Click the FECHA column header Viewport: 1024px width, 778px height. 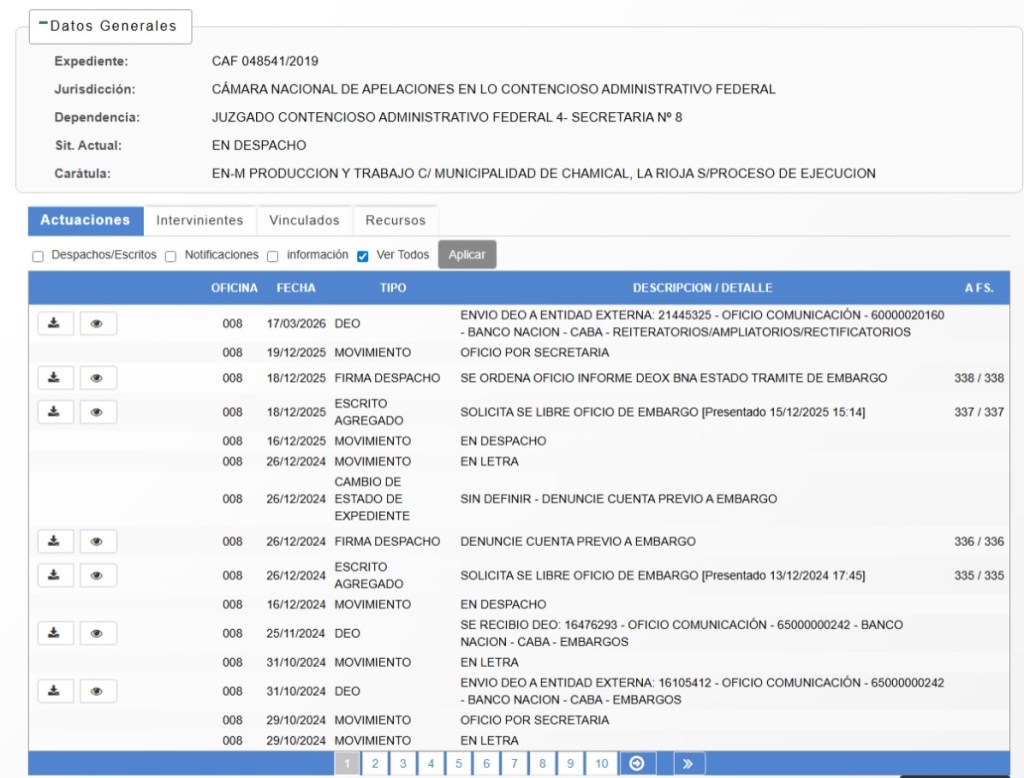(296, 287)
